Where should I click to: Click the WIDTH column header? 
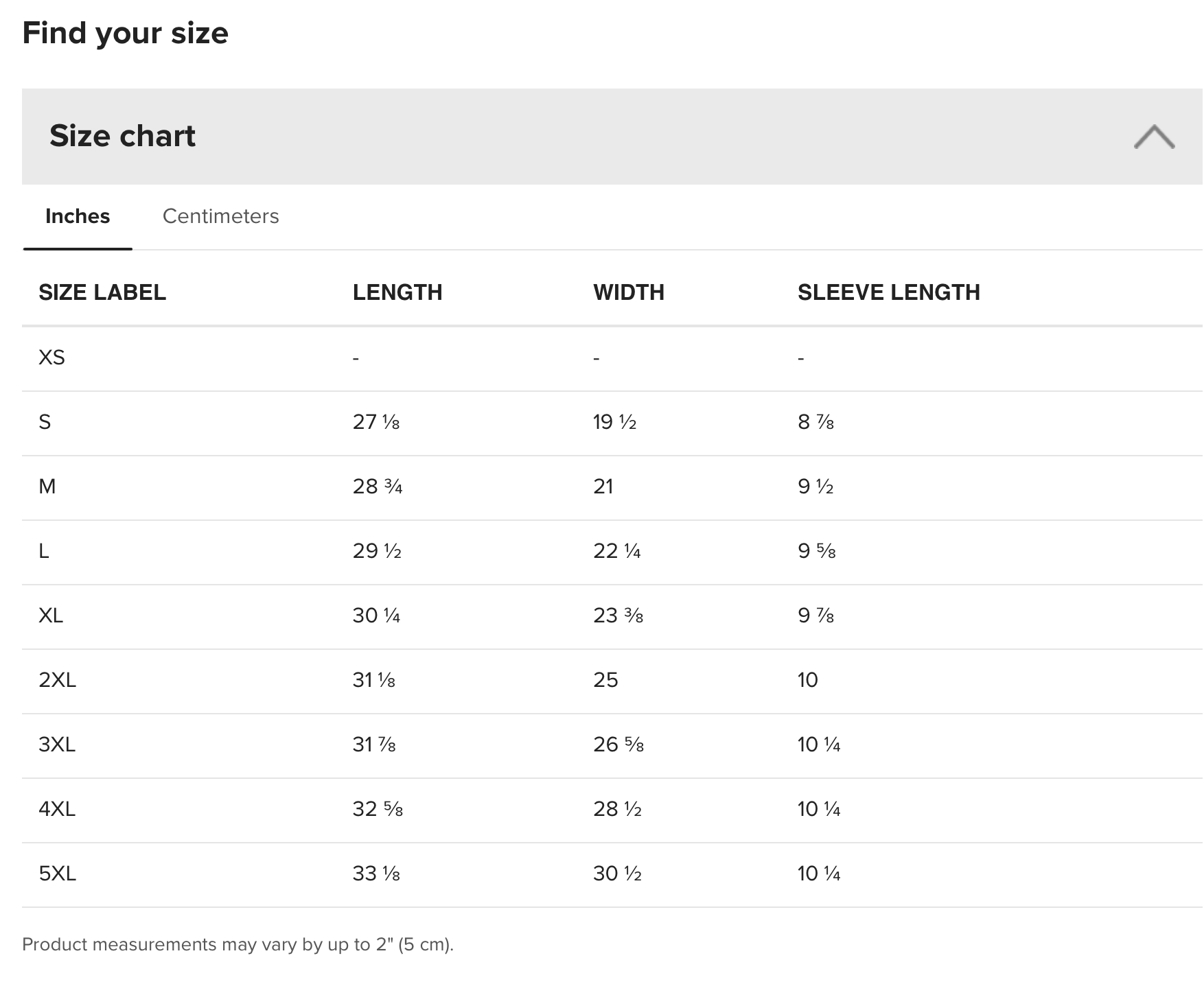point(629,292)
